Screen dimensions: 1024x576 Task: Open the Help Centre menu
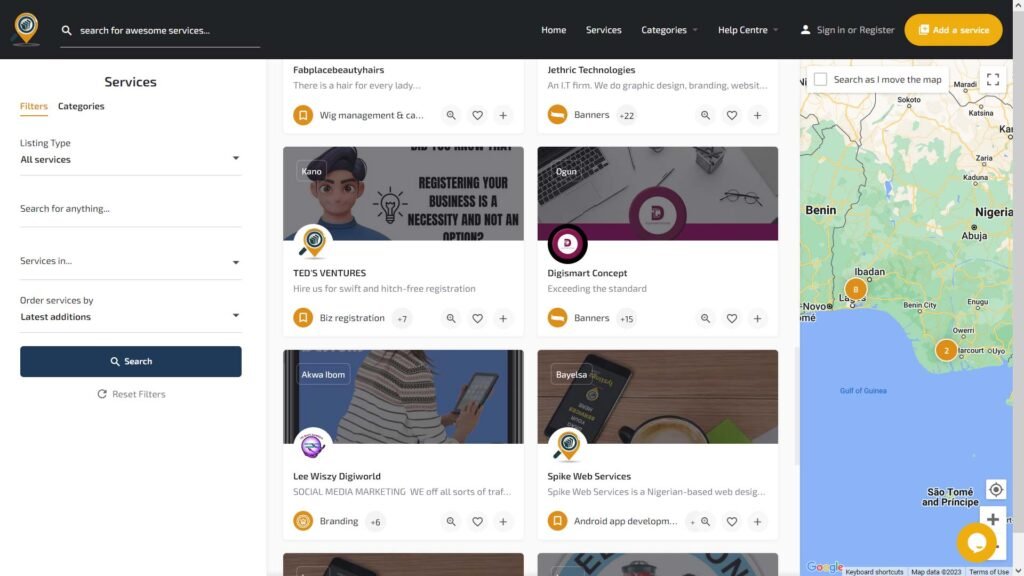click(x=746, y=30)
